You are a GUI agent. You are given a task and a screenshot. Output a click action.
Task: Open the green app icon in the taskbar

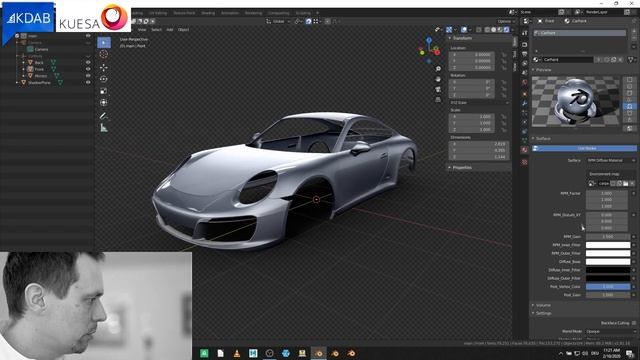(x=204, y=353)
